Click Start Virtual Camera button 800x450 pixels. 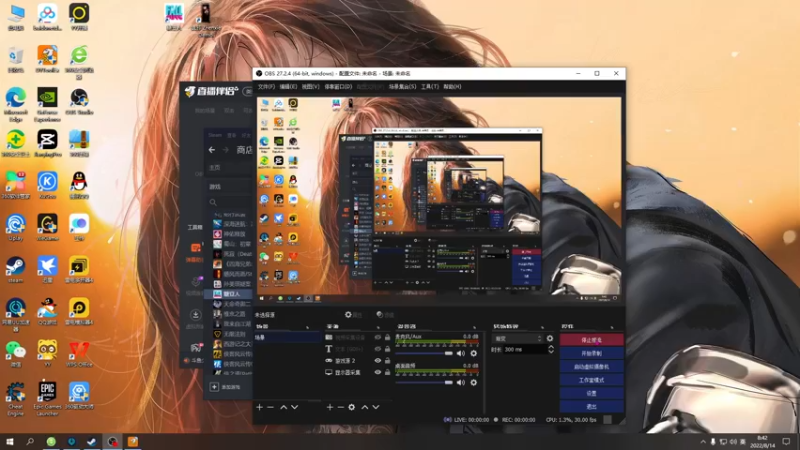[x=591, y=366]
